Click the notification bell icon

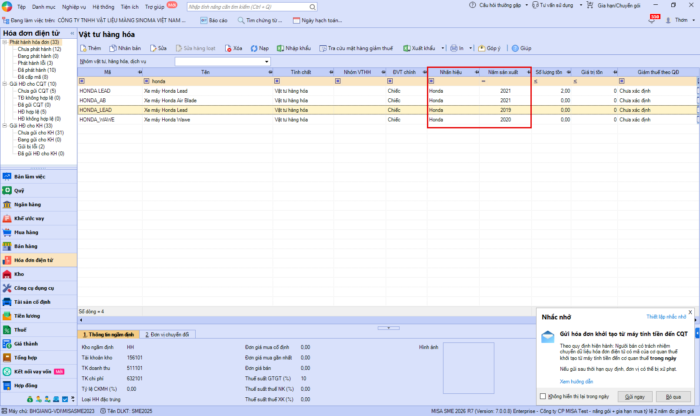pyautogui.click(x=652, y=20)
